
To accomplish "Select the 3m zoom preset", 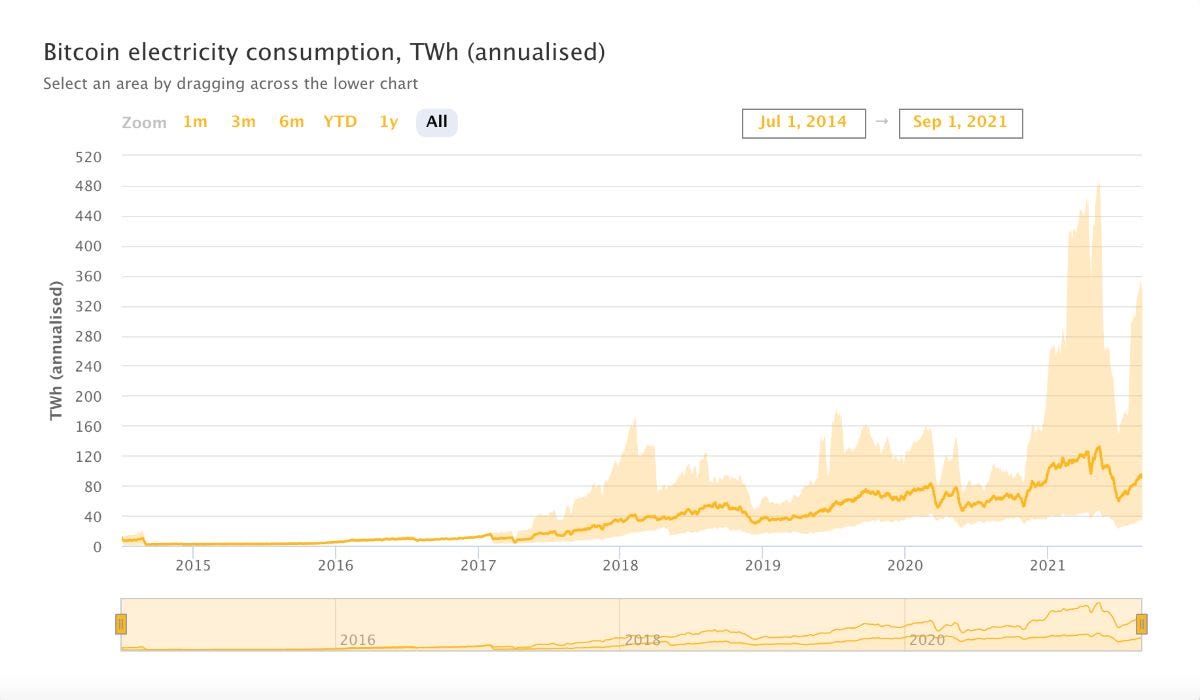I will (244, 122).
